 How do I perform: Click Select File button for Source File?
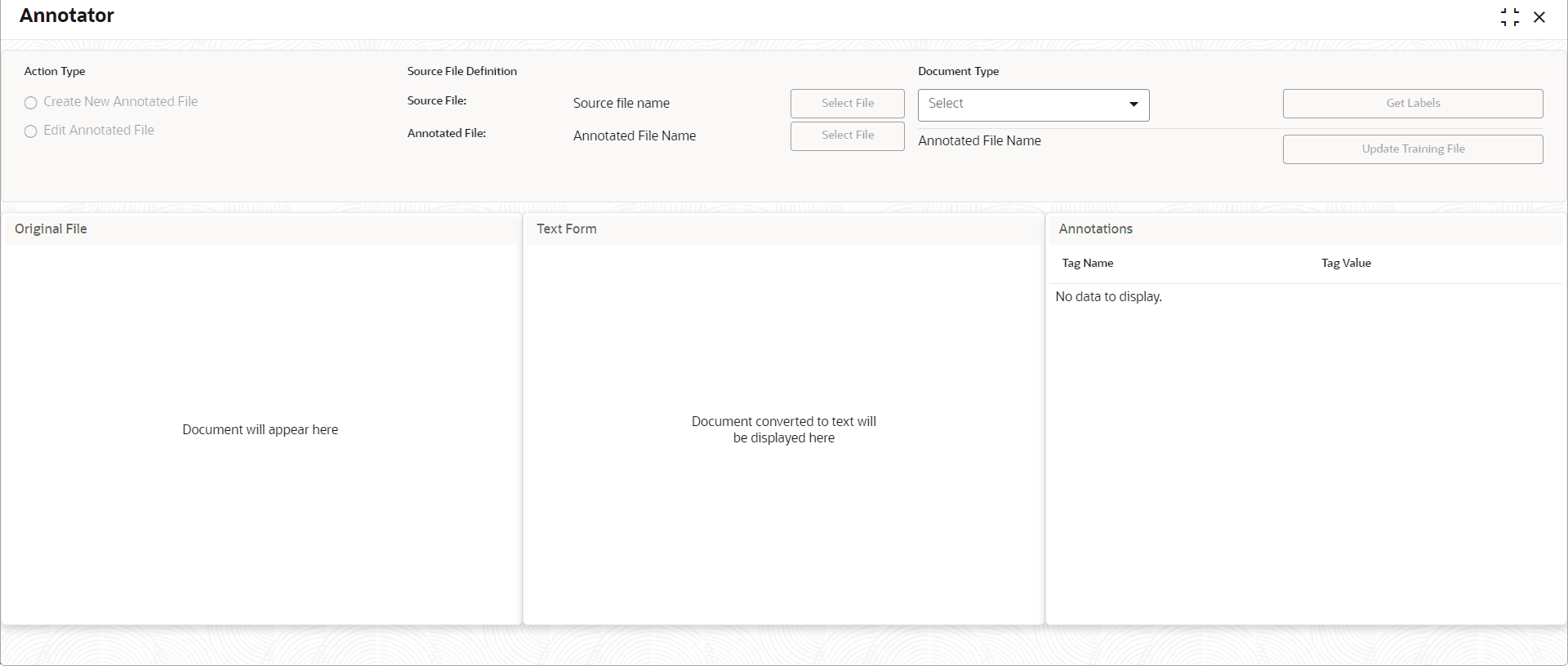848,104
